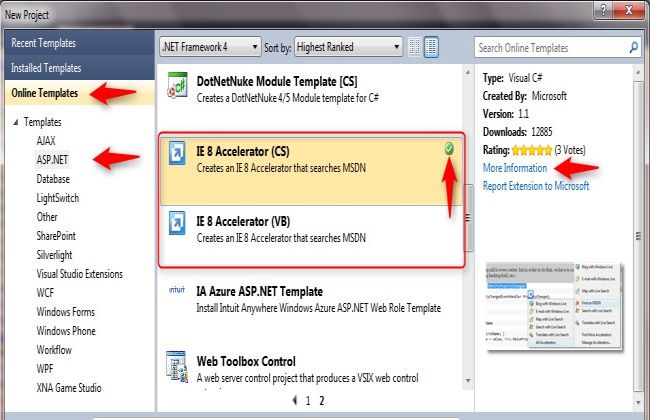Screen dimensions: 650x420
Task: Click 'Type: Visual C#' text
Action: tap(513, 78)
